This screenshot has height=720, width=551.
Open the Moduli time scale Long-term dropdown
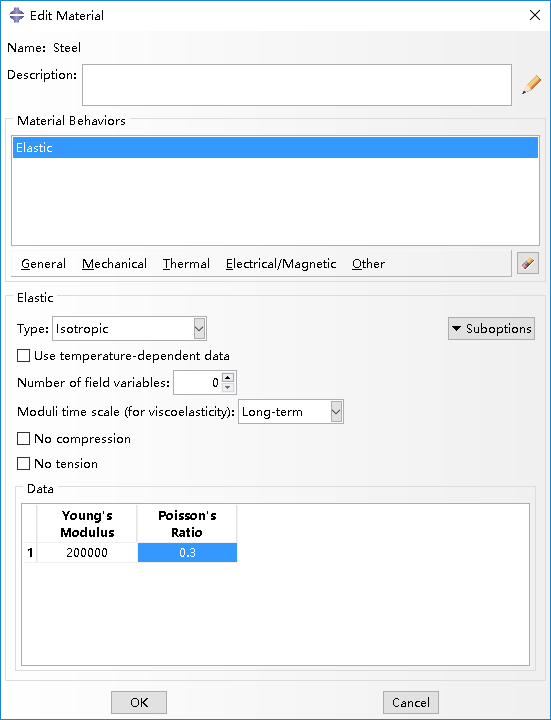coord(291,412)
